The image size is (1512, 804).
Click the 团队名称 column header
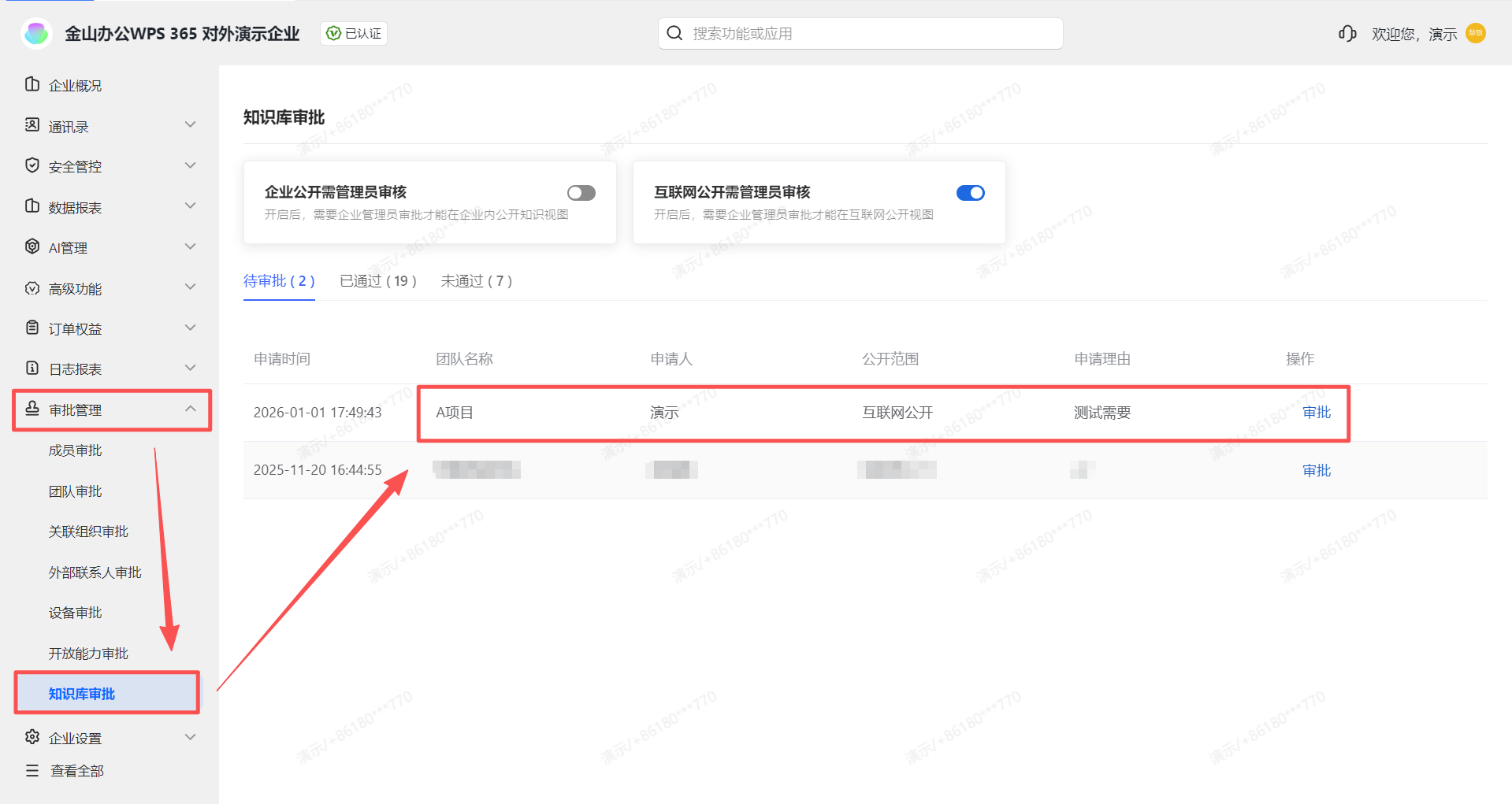[x=464, y=359]
